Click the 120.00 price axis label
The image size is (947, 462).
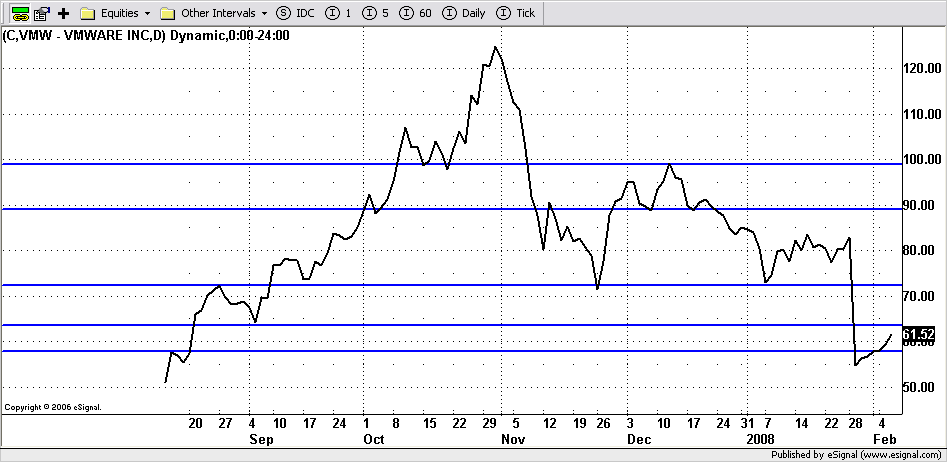pos(921,68)
